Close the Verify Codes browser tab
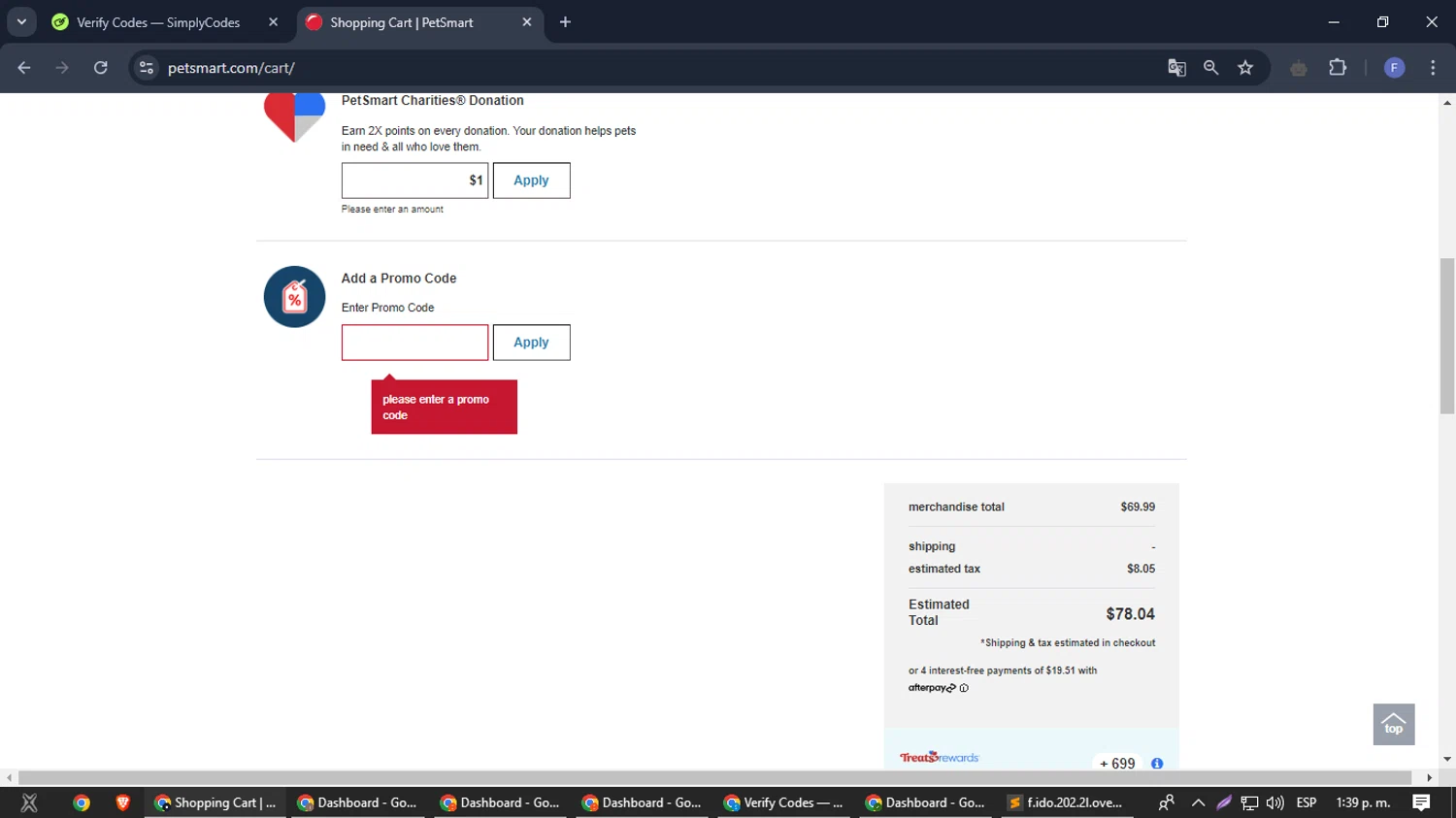Screen dimensions: 1456x818 (x=273, y=22)
